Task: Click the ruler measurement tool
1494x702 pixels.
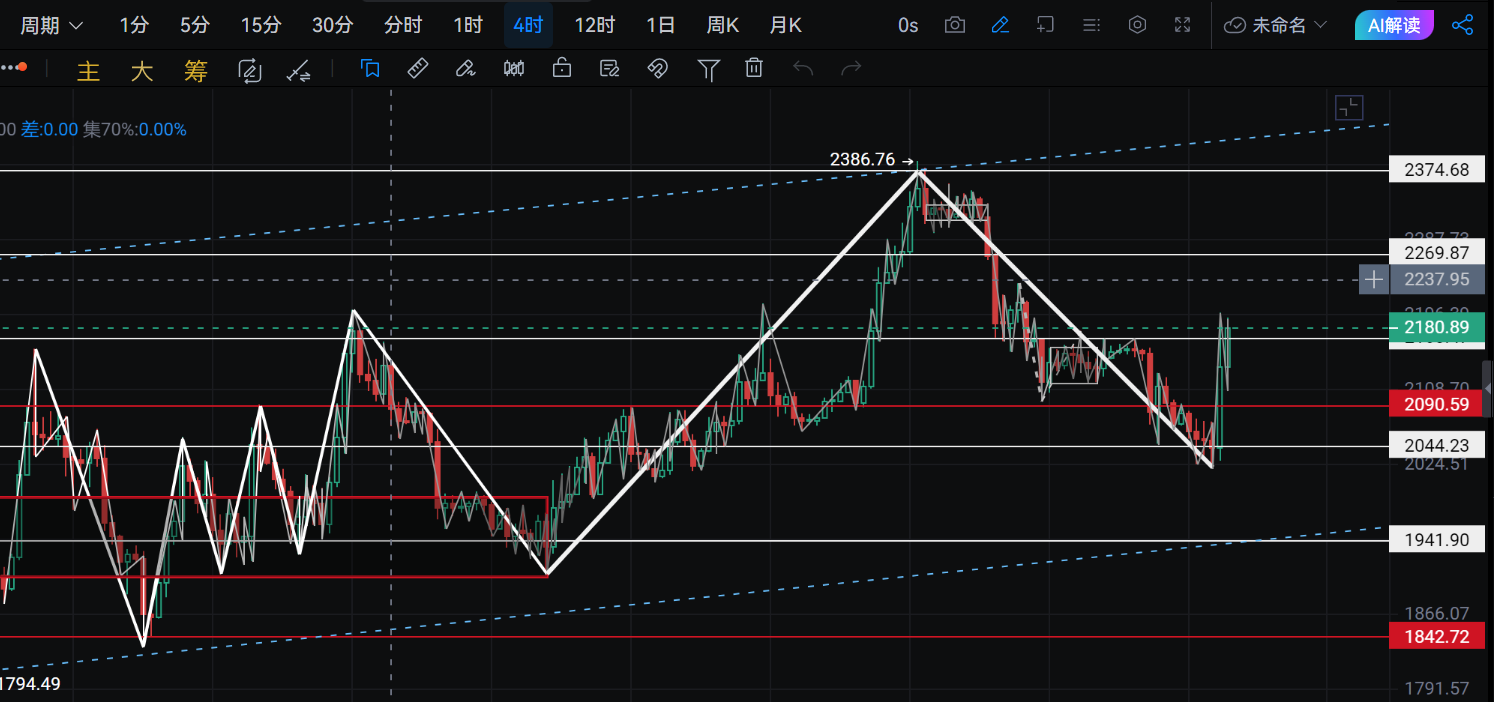Action: coord(418,69)
